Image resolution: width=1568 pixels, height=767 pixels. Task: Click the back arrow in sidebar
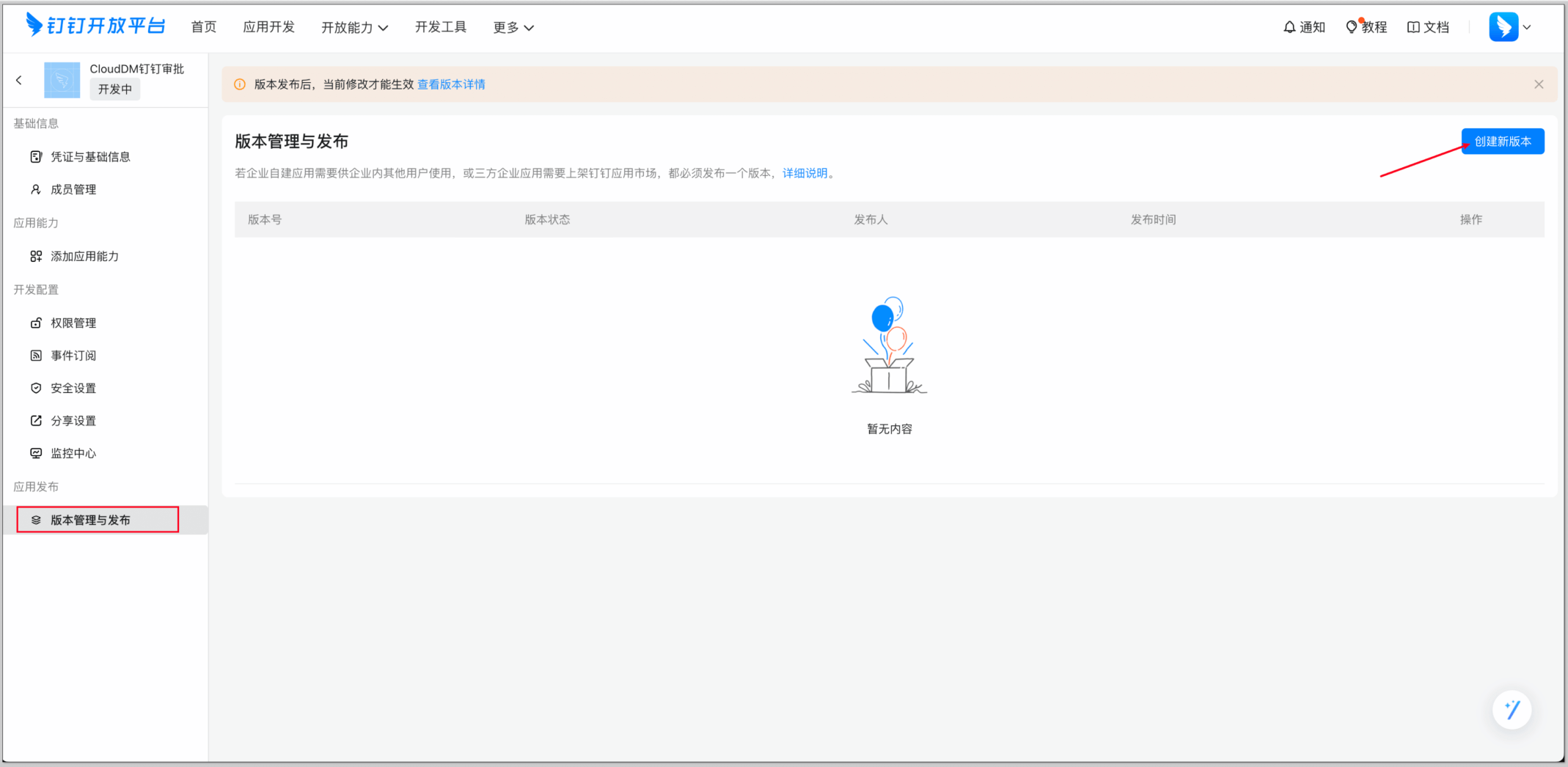(x=19, y=80)
